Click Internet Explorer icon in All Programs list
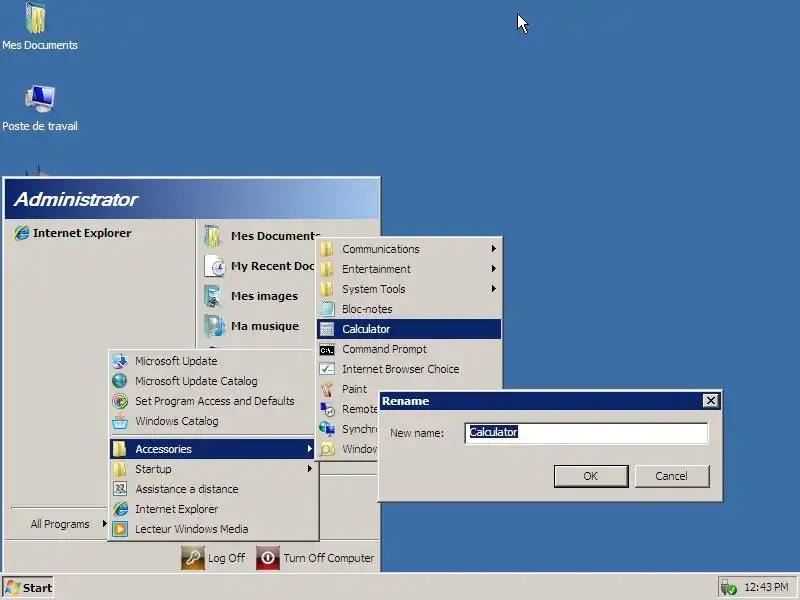Viewport: 800px width, 600px height. pyautogui.click(x=121, y=509)
